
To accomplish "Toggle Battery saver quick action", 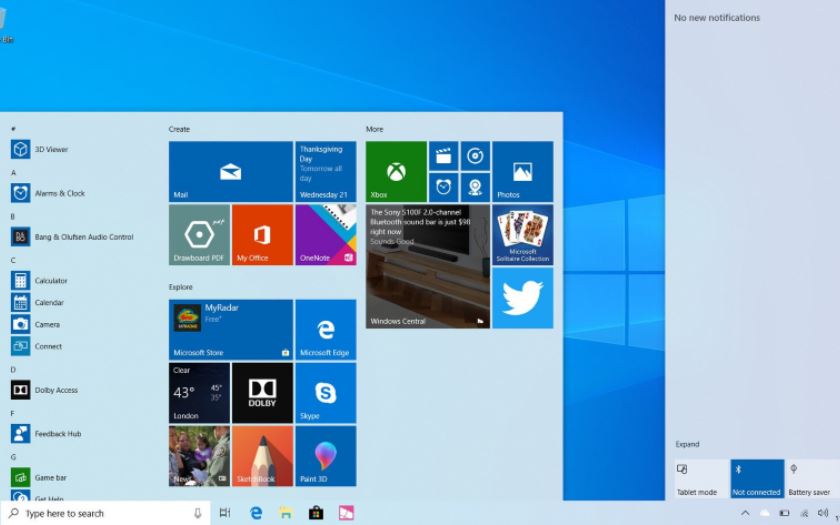I will [x=813, y=479].
